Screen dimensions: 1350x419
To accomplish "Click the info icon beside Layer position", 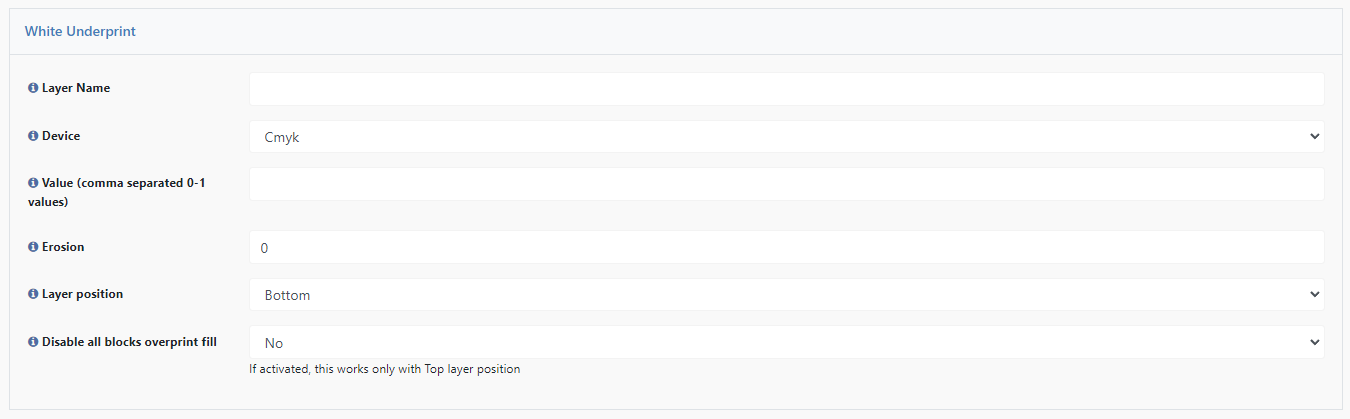I will tap(33, 294).
